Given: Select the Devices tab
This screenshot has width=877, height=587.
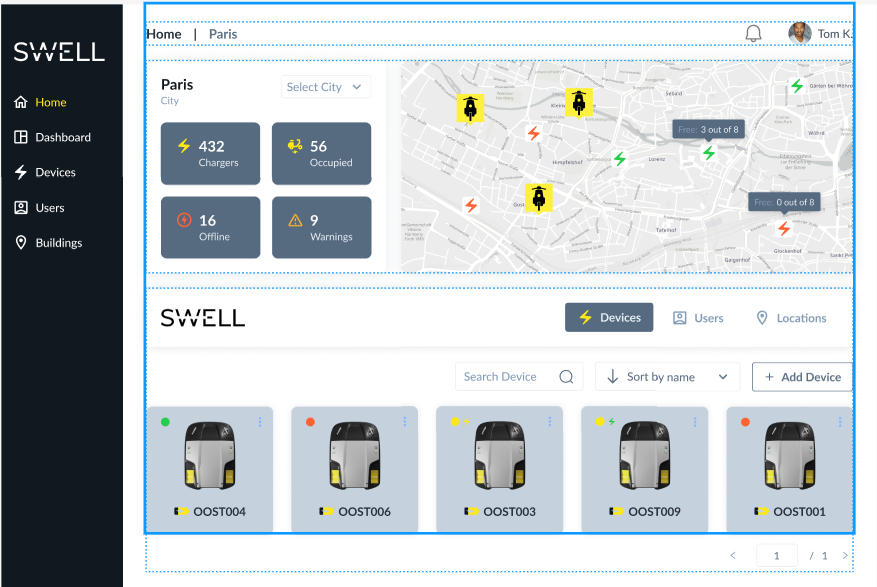Looking at the screenshot, I should [x=609, y=318].
